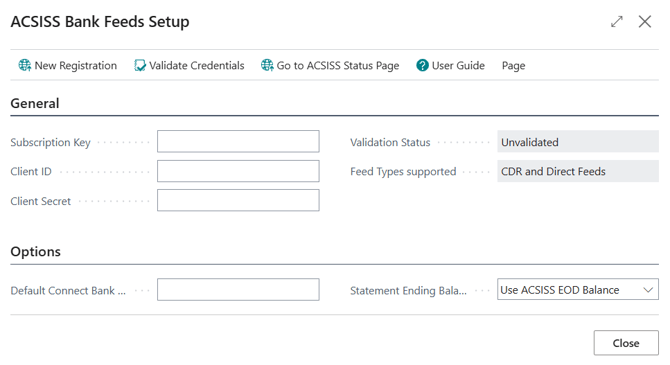Click inside the Subscription Key field

[x=238, y=141]
